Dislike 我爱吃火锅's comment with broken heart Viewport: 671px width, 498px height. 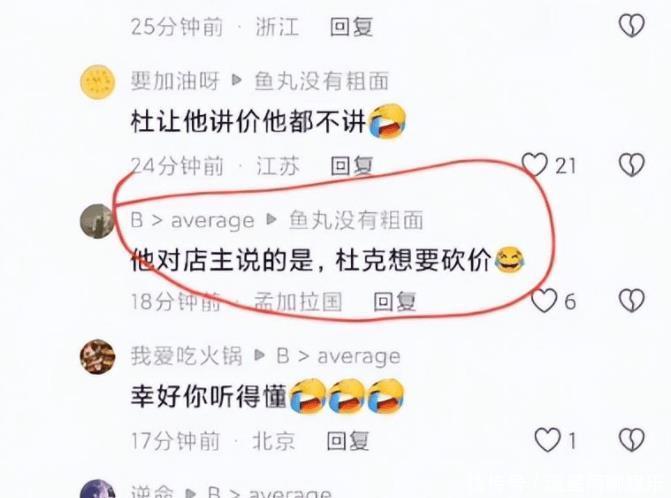[632, 440]
